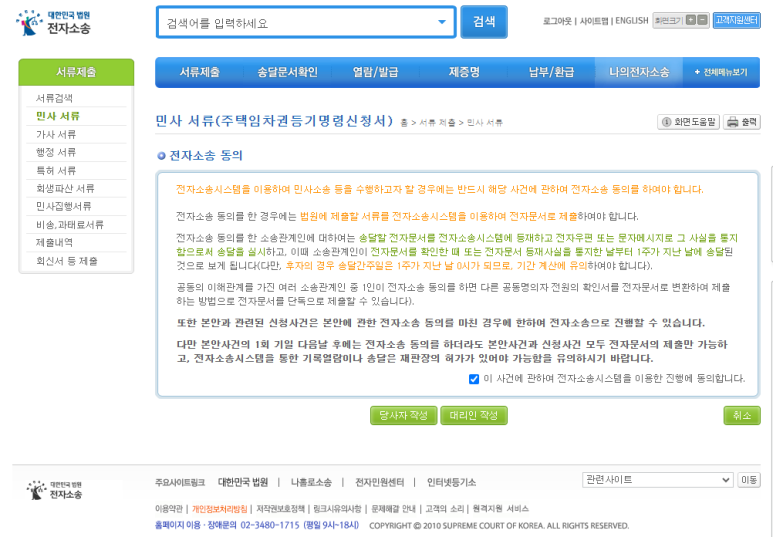Viewport: 773px width, 537px height.
Task: Click 민사 서류 in breadcrumb
Action: [x=485, y=123]
